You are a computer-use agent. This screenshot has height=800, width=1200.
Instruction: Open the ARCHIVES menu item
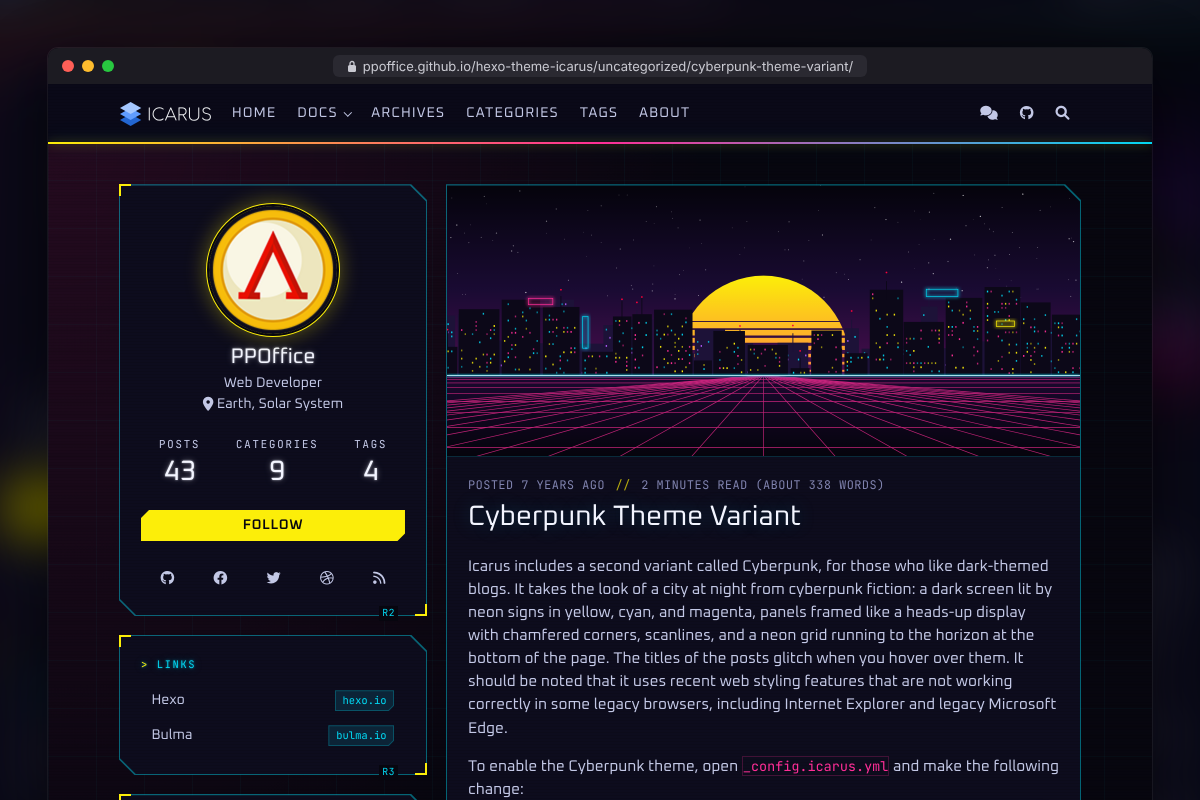[408, 113]
